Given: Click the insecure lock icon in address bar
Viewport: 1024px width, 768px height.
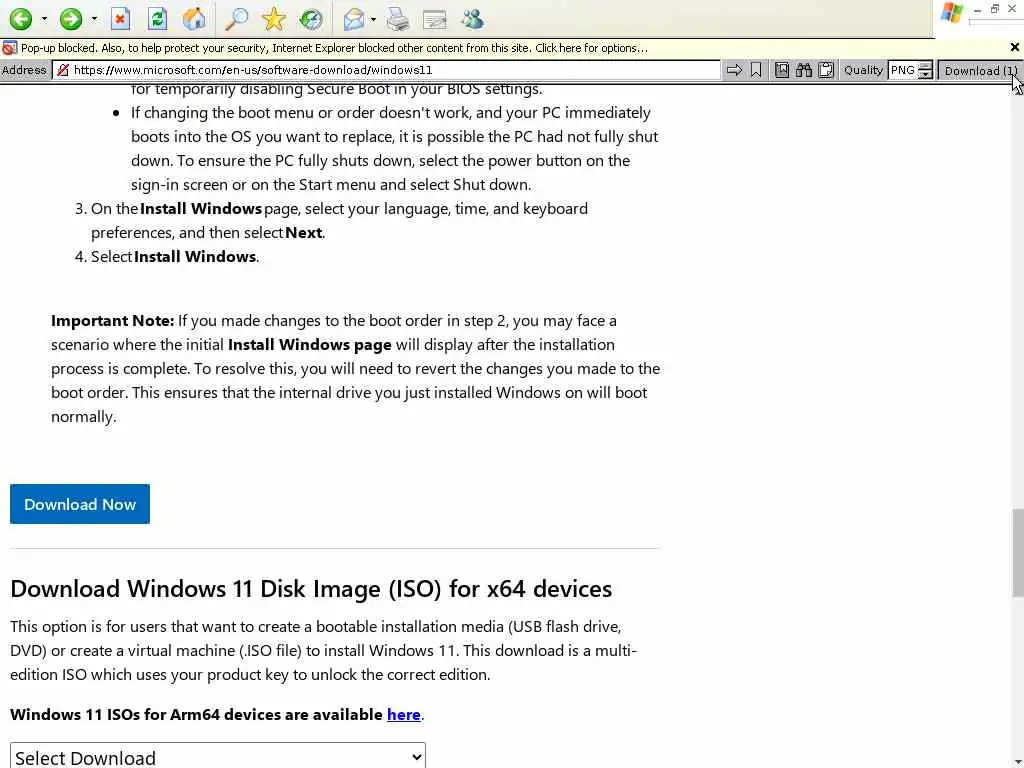Looking at the screenshot, I should pos(63,70).
